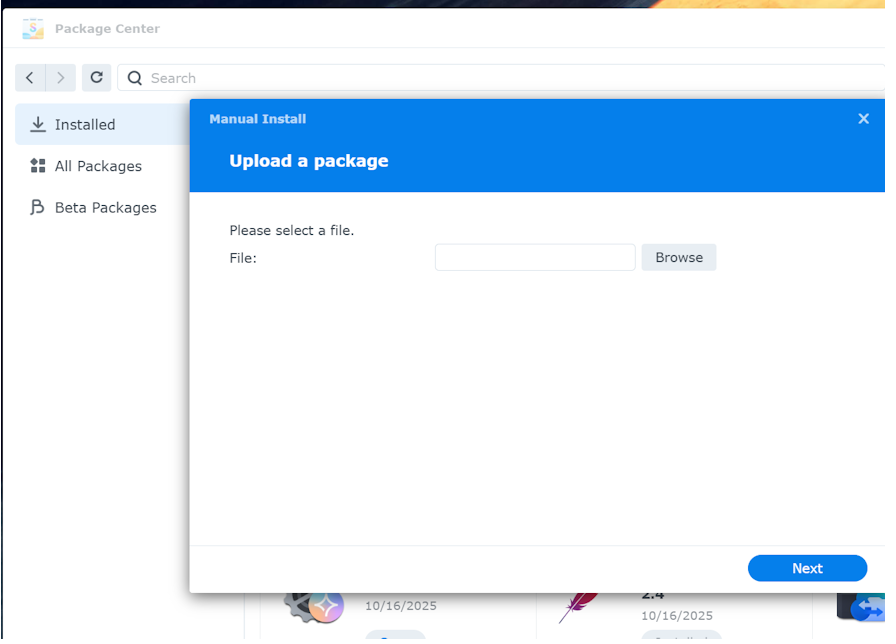896x644 pixels.
Task: Click the Package Center app icon
Action: (x=33, y=29)
